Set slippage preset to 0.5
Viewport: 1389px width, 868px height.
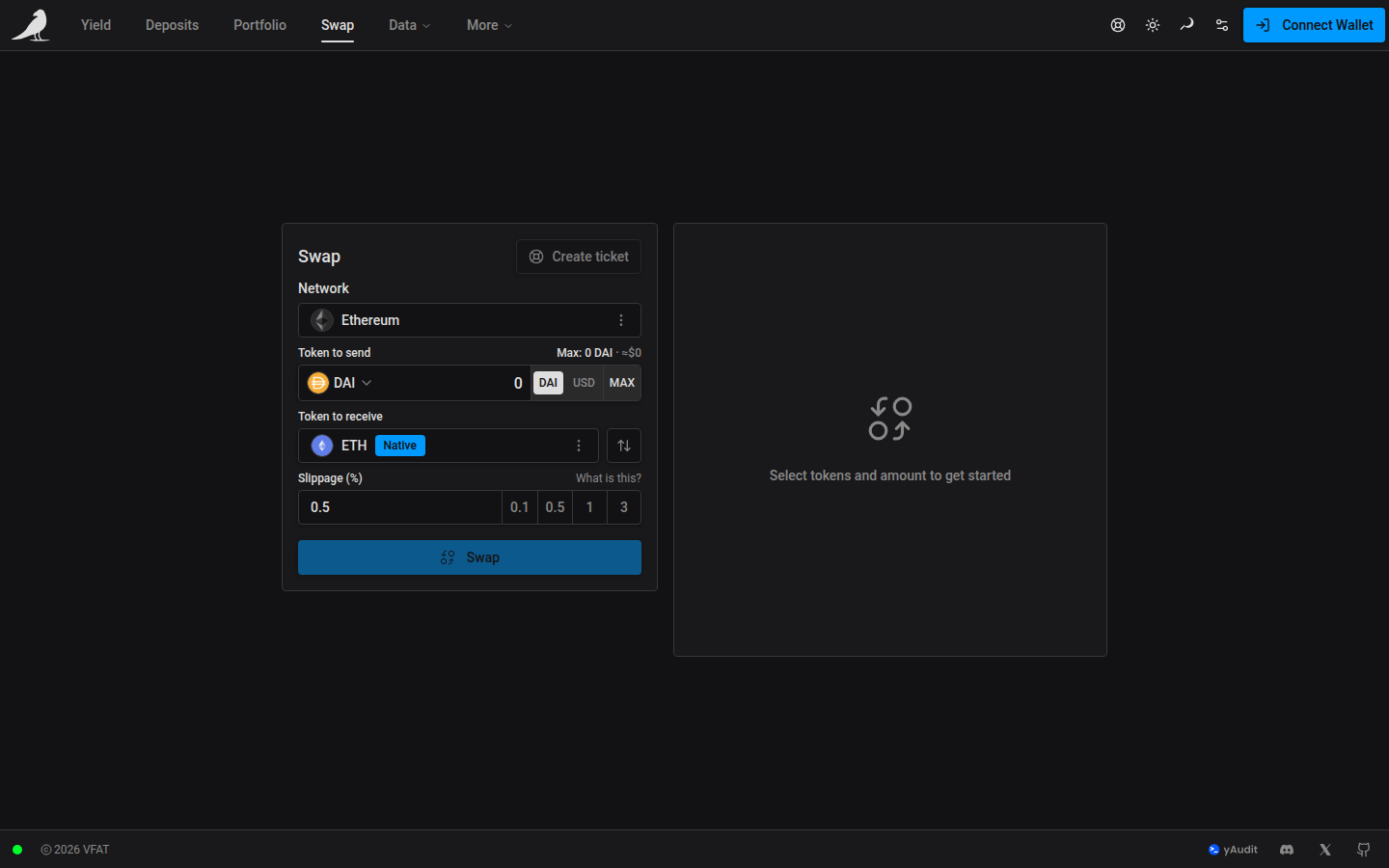click(x=556, y=507)
